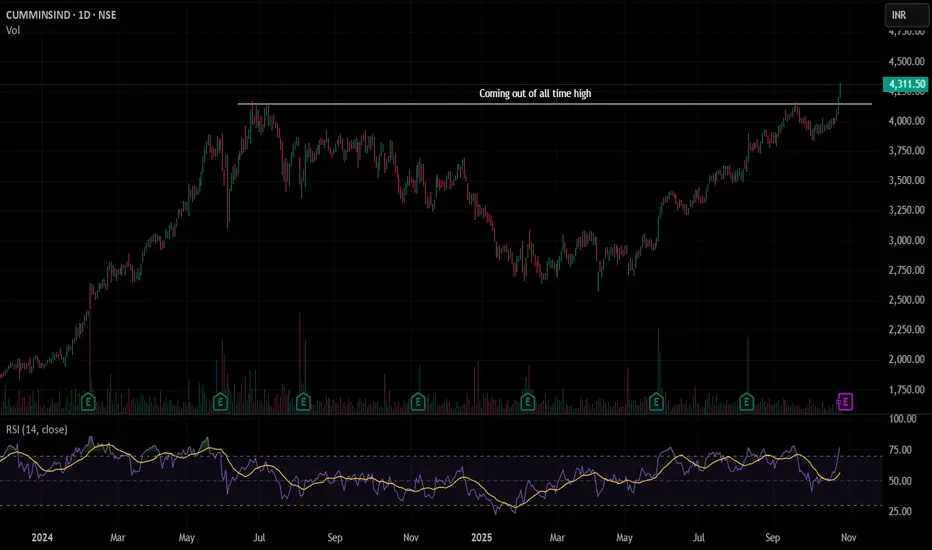932x550 pixels.
Task: Click the 2,500.00 price axis label
Action: (x=906, y=300)
